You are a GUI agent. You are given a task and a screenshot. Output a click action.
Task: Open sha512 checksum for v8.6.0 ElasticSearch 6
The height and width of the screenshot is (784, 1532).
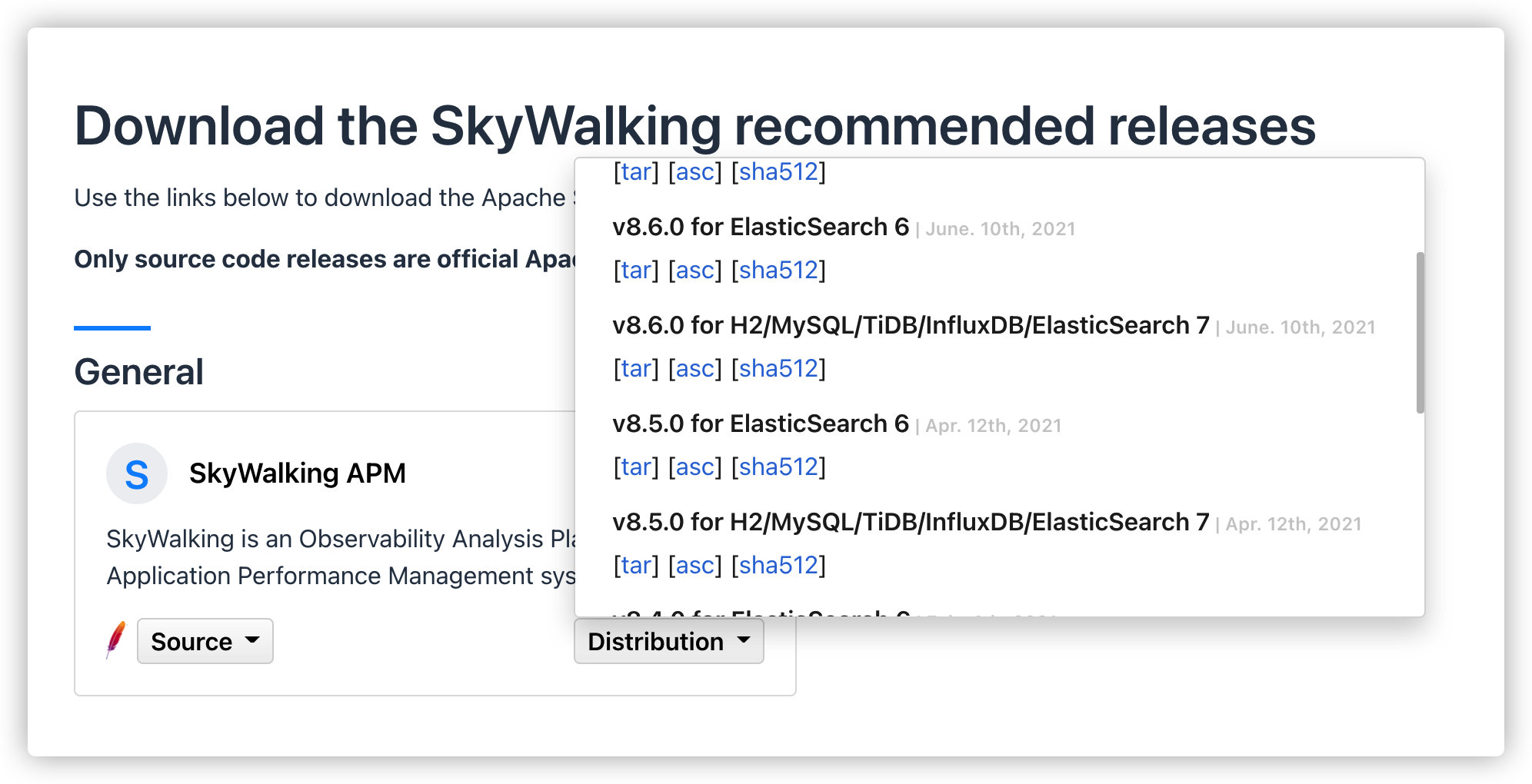pyautogui.click(x=778, y=270)
